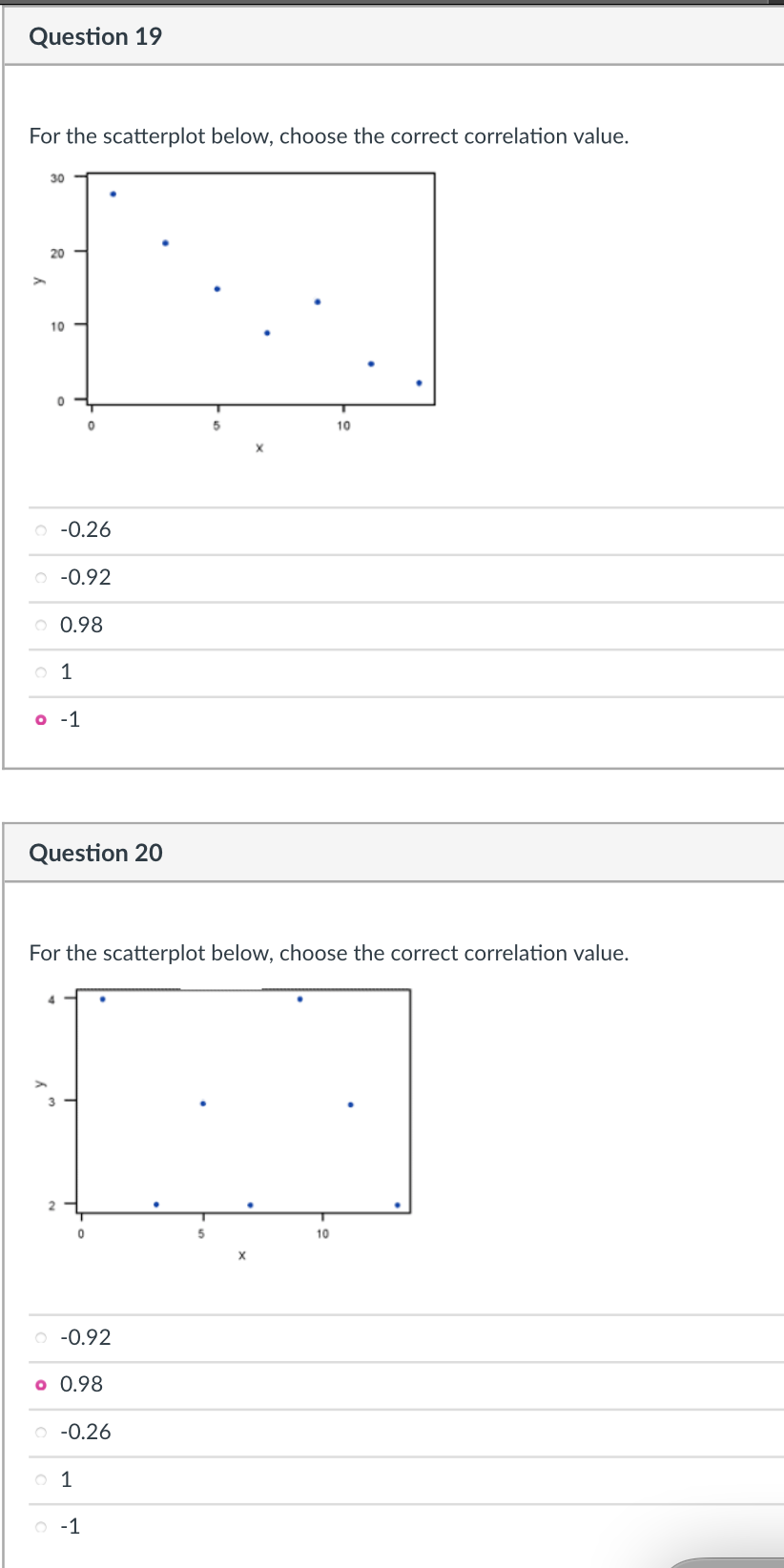This screenshot has height=1568, width=784.
Task: Select the "-0.26" radio button for Question 20
Action: (x=41, y=1432)
